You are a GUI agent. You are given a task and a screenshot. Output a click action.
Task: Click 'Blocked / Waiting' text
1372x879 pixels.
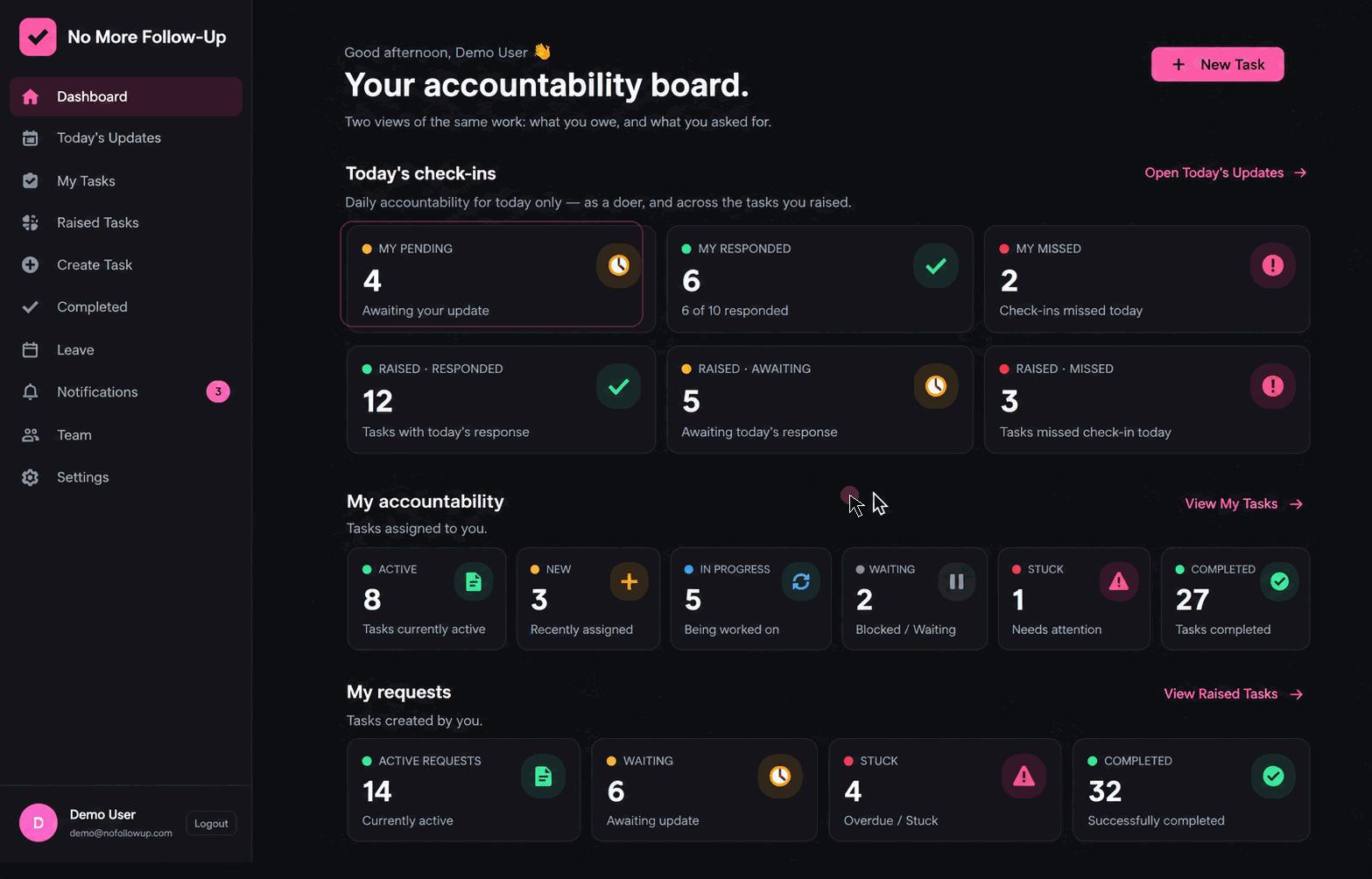pyautogui.click(x=905, y=629)
